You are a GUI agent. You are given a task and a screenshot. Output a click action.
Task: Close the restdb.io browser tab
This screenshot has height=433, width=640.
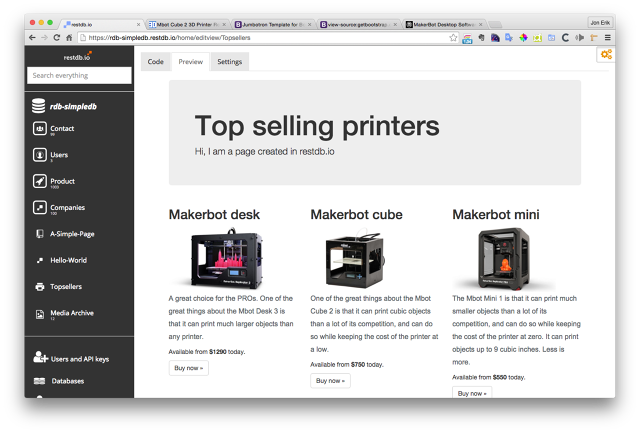point(138,24)
